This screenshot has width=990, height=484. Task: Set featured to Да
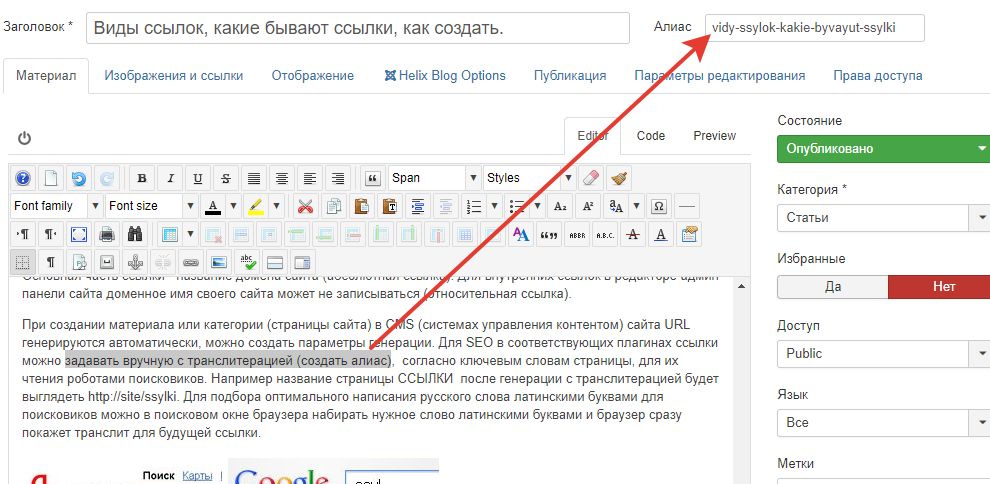832,286
